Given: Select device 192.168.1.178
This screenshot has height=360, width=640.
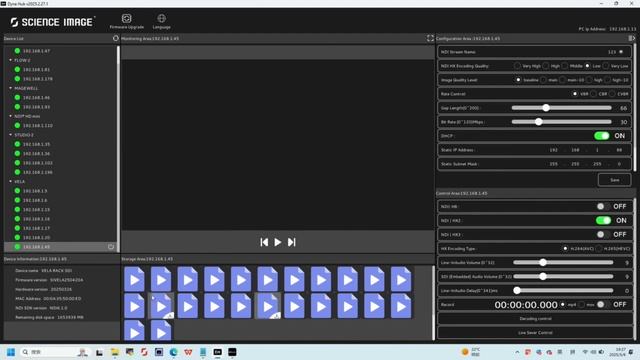Looking at the screenshot, I should 38,79.
